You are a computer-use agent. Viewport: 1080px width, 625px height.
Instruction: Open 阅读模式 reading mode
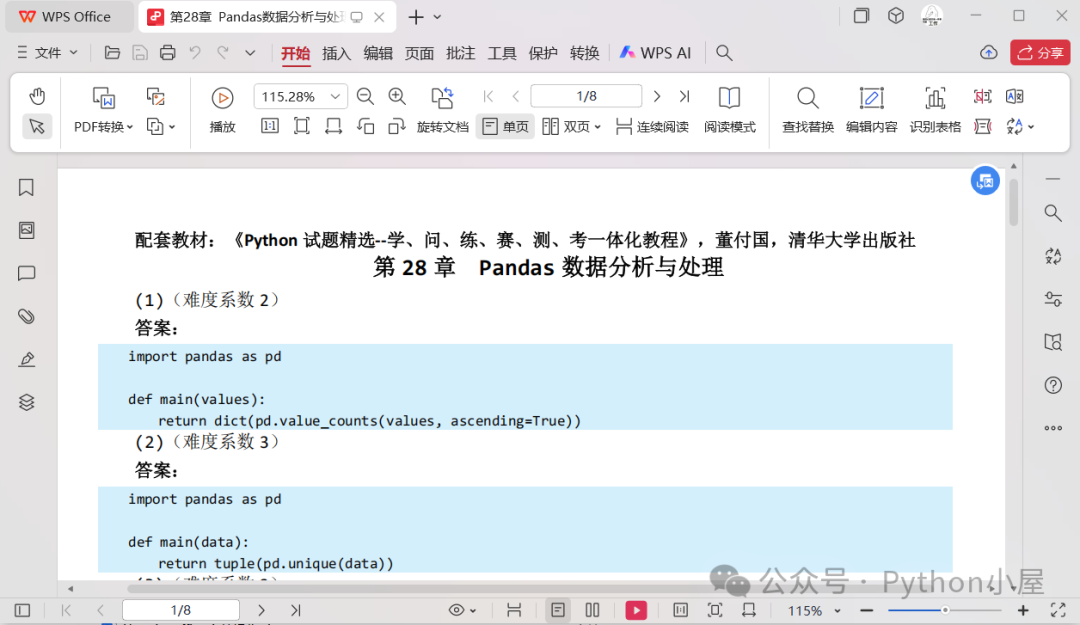[729, 110]
